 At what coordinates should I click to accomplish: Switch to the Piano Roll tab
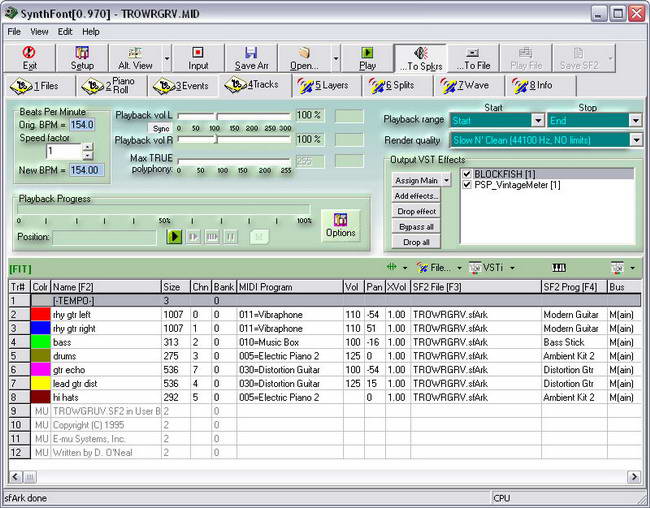113,86
